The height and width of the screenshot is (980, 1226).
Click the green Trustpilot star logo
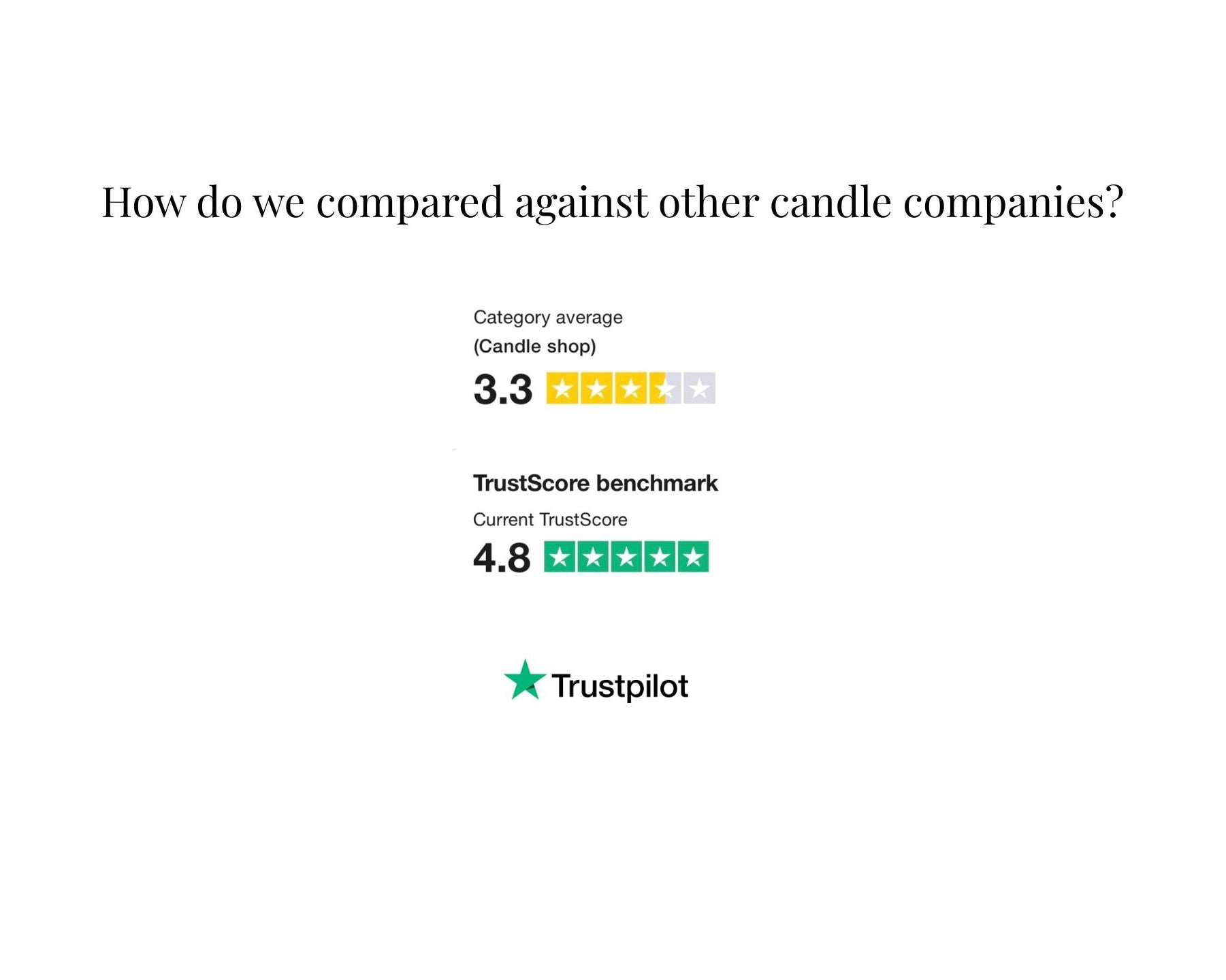click(524, 681)
